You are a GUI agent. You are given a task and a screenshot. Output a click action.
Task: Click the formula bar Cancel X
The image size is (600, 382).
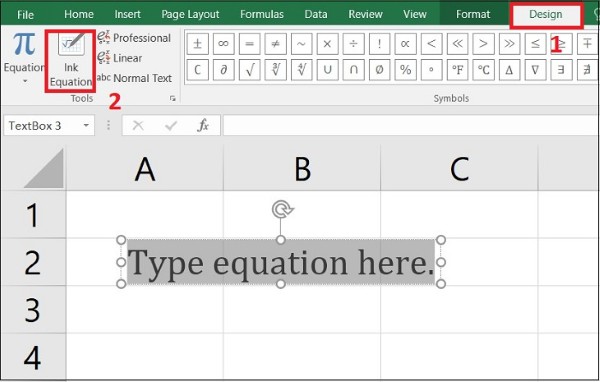(138, 125)
